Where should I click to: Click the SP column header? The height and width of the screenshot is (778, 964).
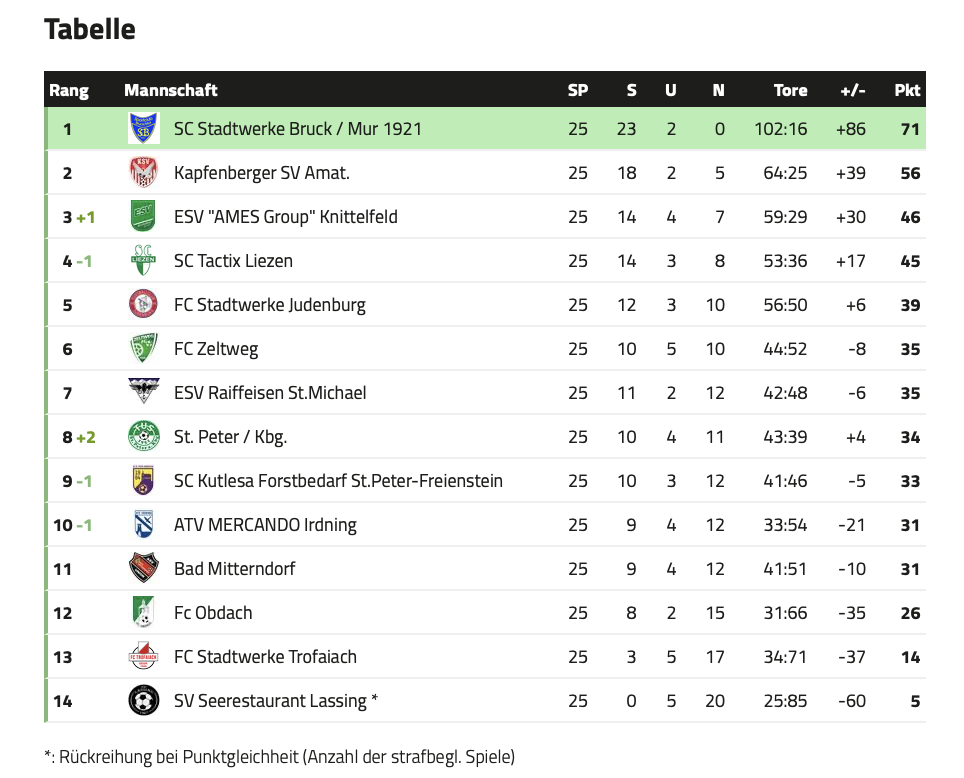577,90
